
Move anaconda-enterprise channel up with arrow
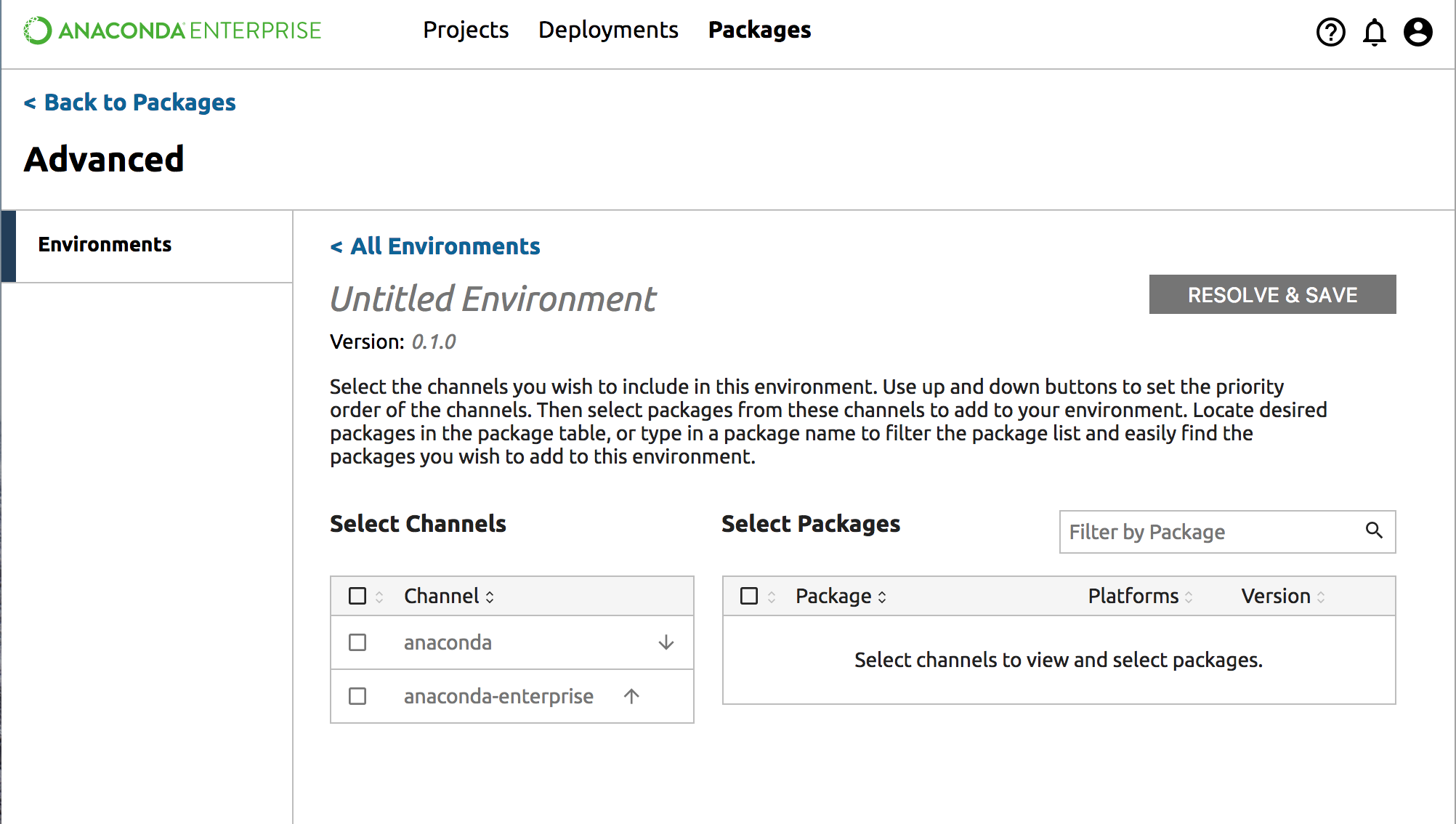631,696
